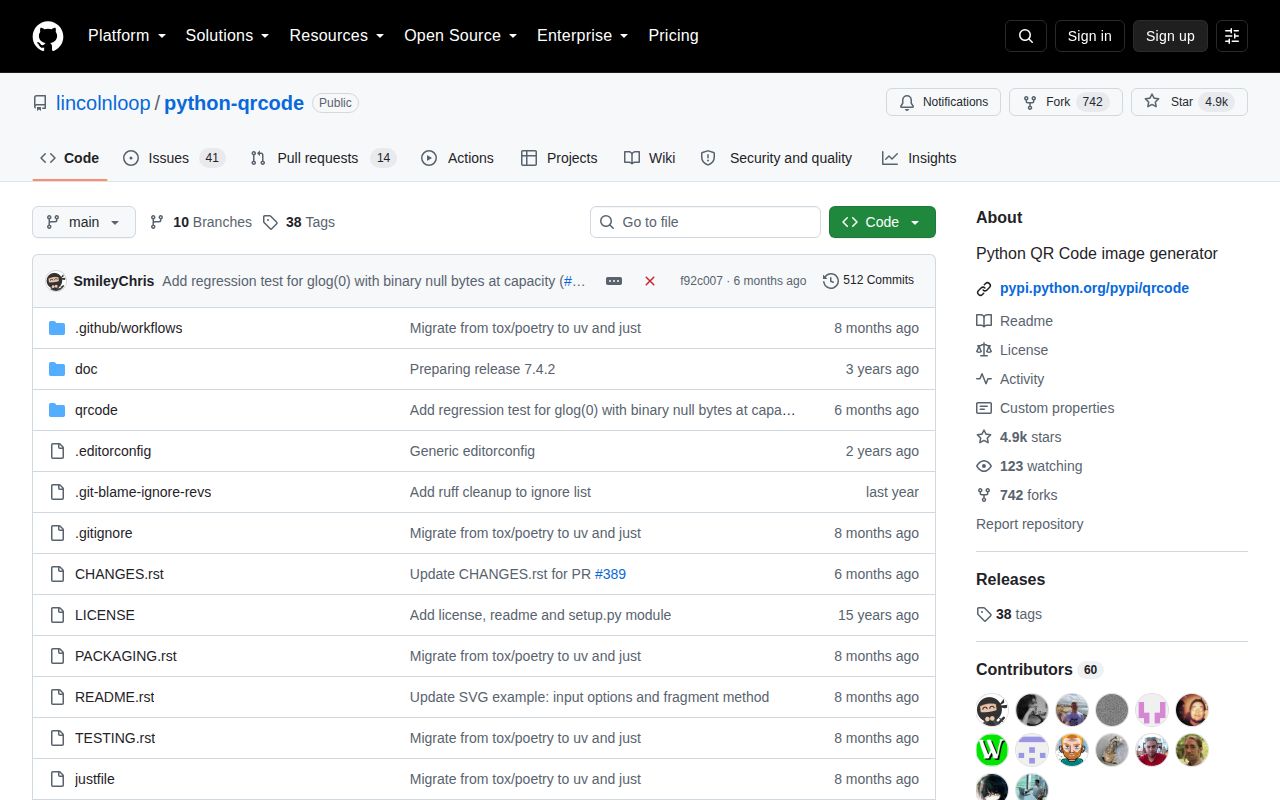This screenshot has width=1280, height=800.
Task: Switch to the Insights tab
Action: [x=919, y=158]
